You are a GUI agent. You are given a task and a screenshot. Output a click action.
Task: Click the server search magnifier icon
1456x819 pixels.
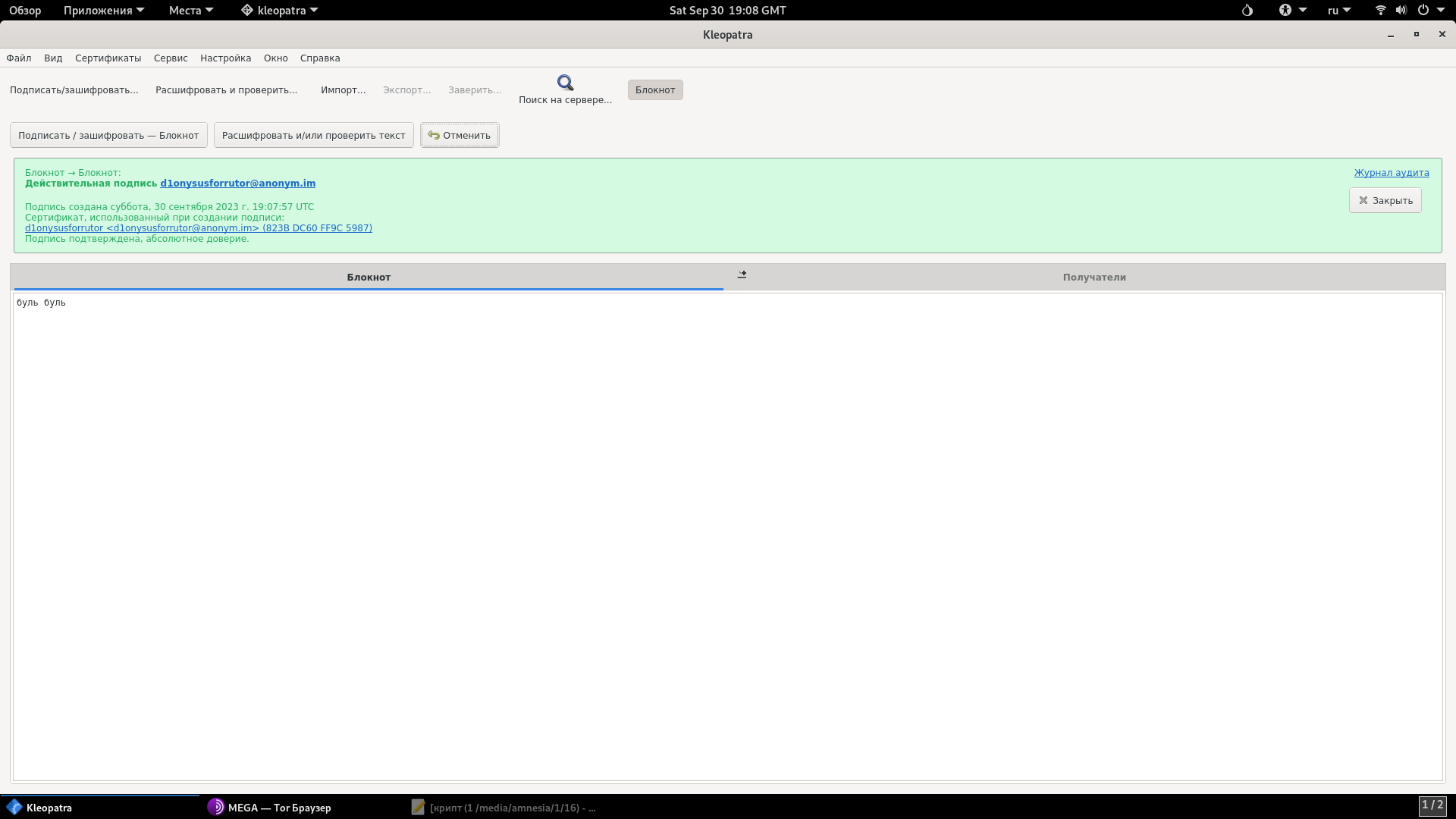tap(565, 83)
